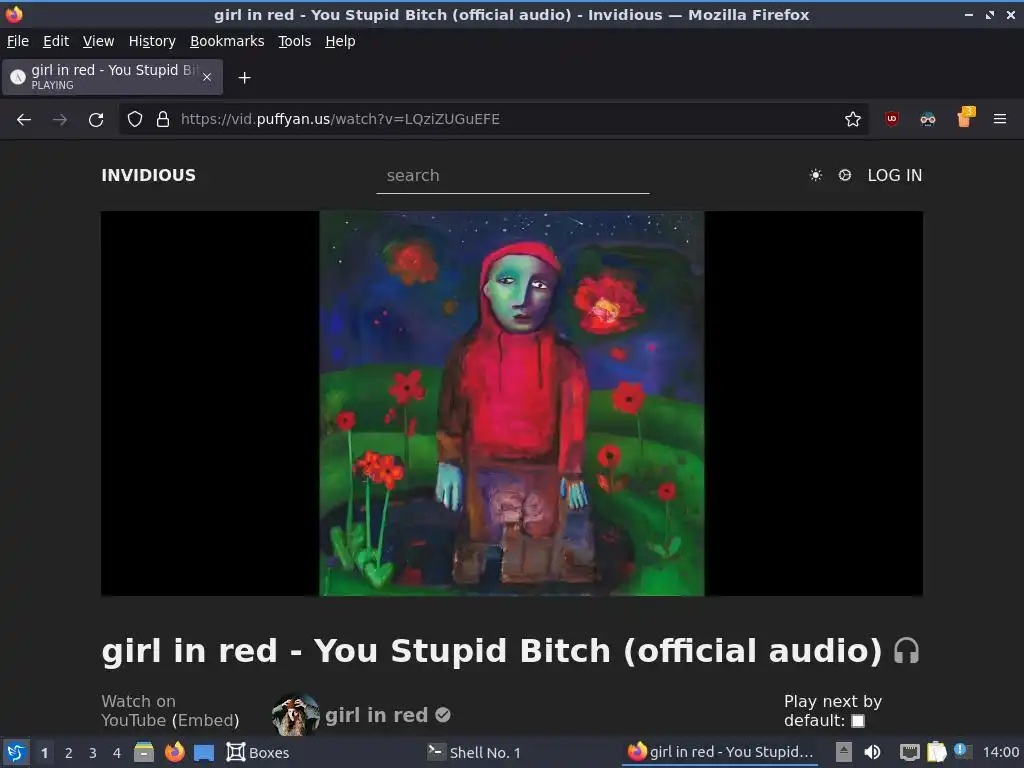Click the LOG IN link

[x=894, y=175]
